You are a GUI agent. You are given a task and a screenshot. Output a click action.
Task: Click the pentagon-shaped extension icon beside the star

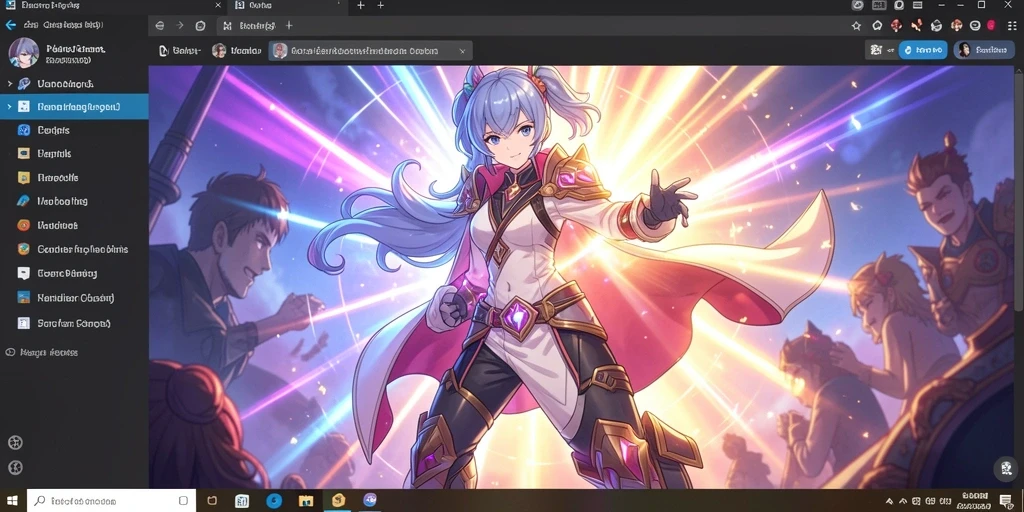pos(876,26)
